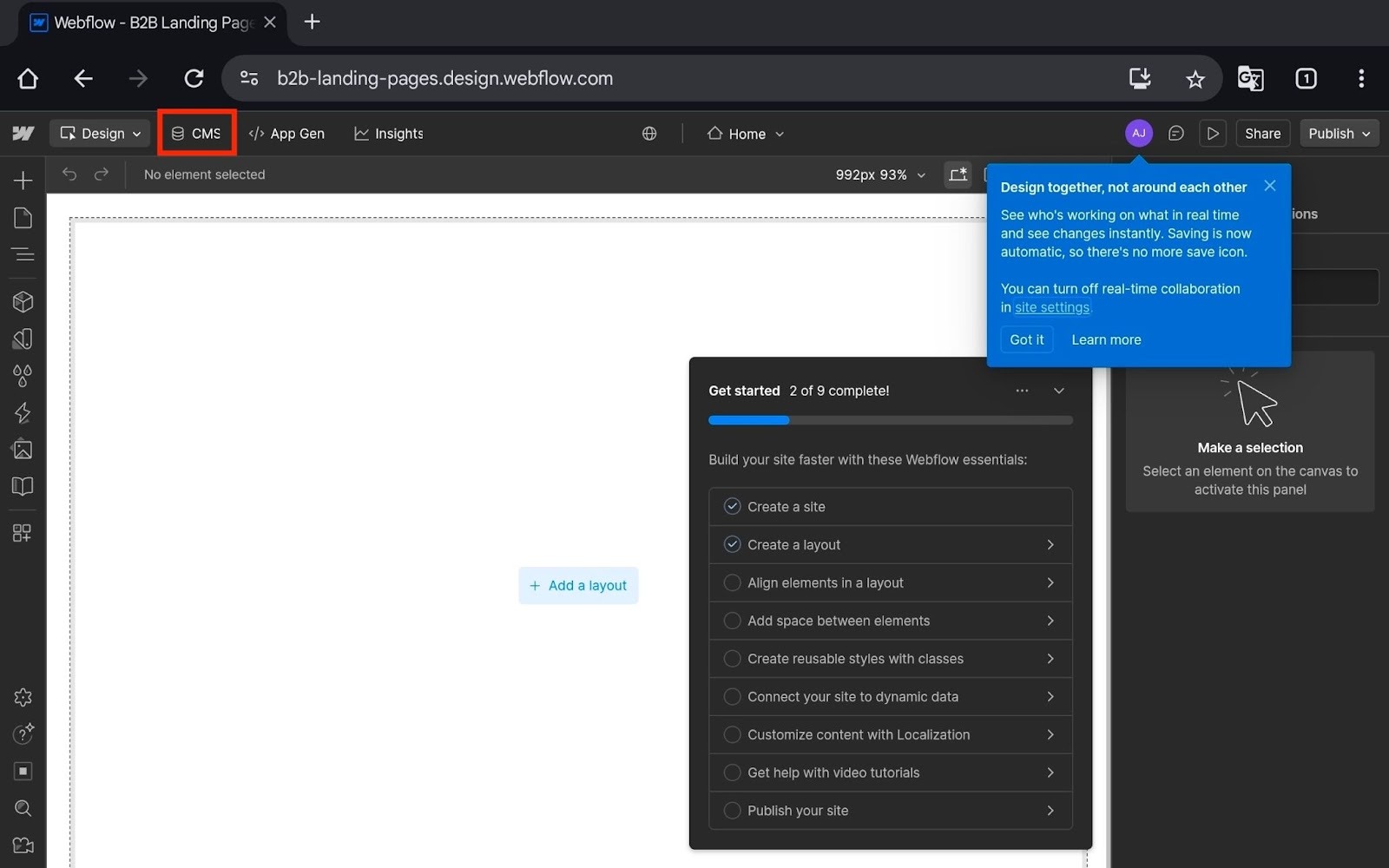The width and height of the screenshot is (1389, 868).
Task: Click the Got it button
Action: pyautogui.click(x=1027, y=339)
